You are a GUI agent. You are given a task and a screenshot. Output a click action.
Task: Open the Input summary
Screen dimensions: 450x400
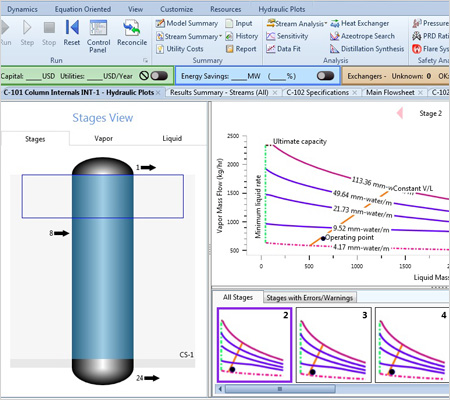point(239,23)
